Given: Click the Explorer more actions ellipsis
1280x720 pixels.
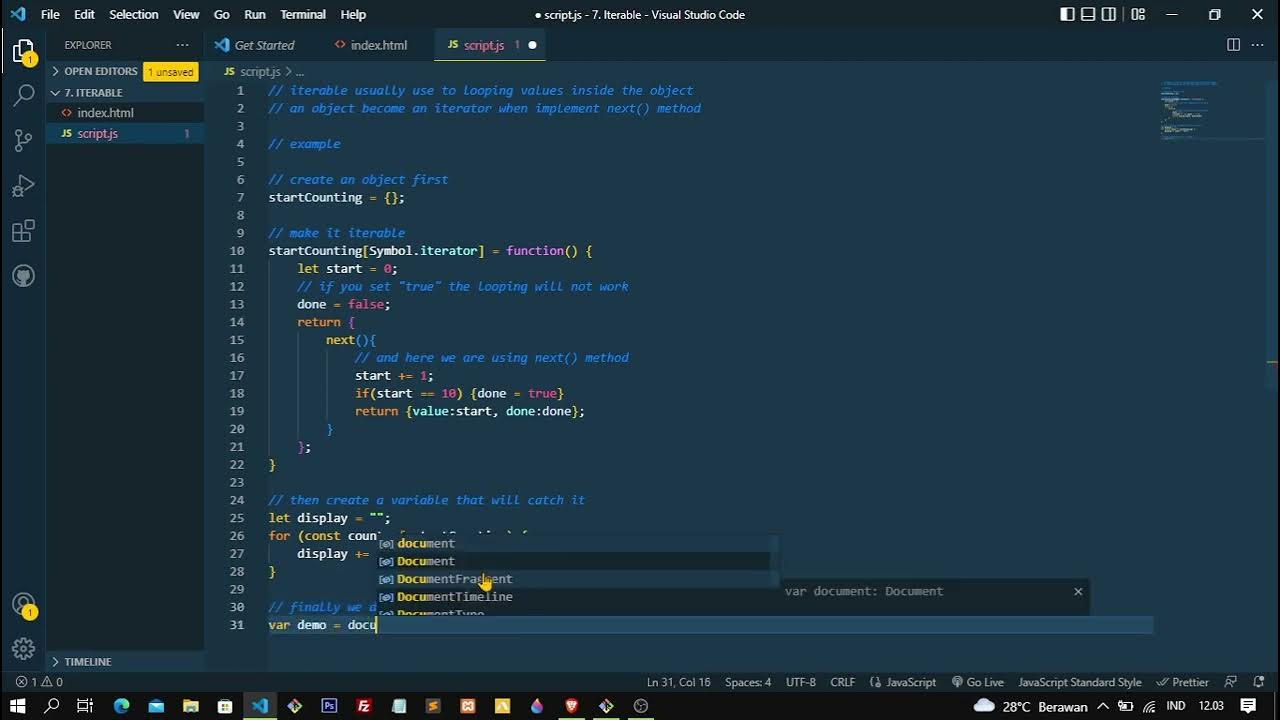Looking at the screenshot, I should 182,45.
